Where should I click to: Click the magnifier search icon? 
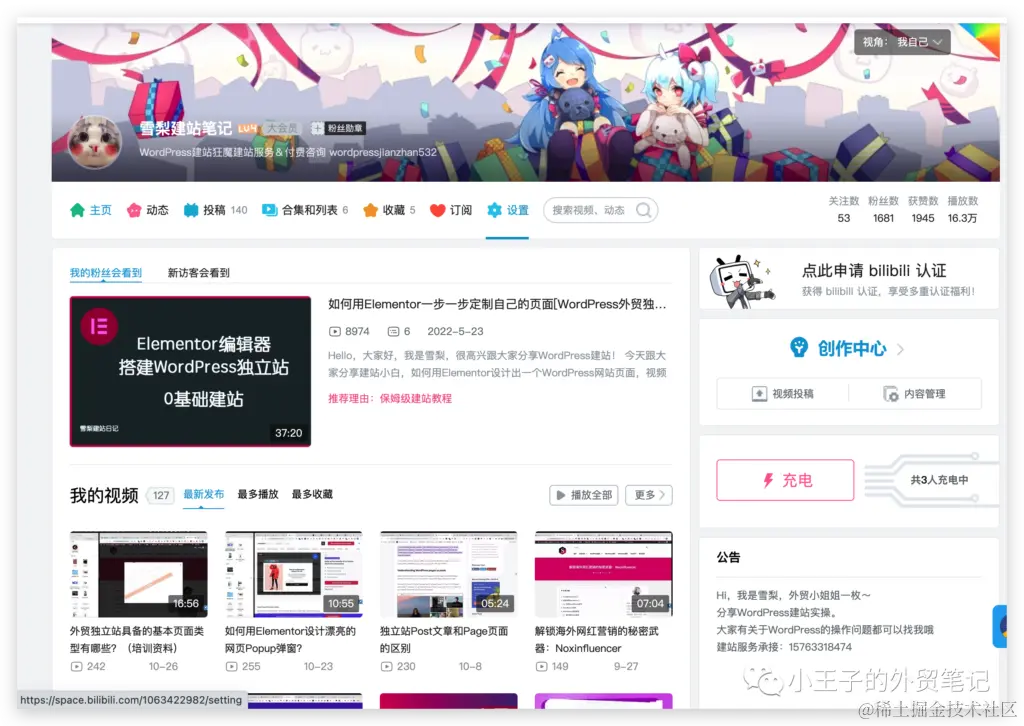coord(644,210)
